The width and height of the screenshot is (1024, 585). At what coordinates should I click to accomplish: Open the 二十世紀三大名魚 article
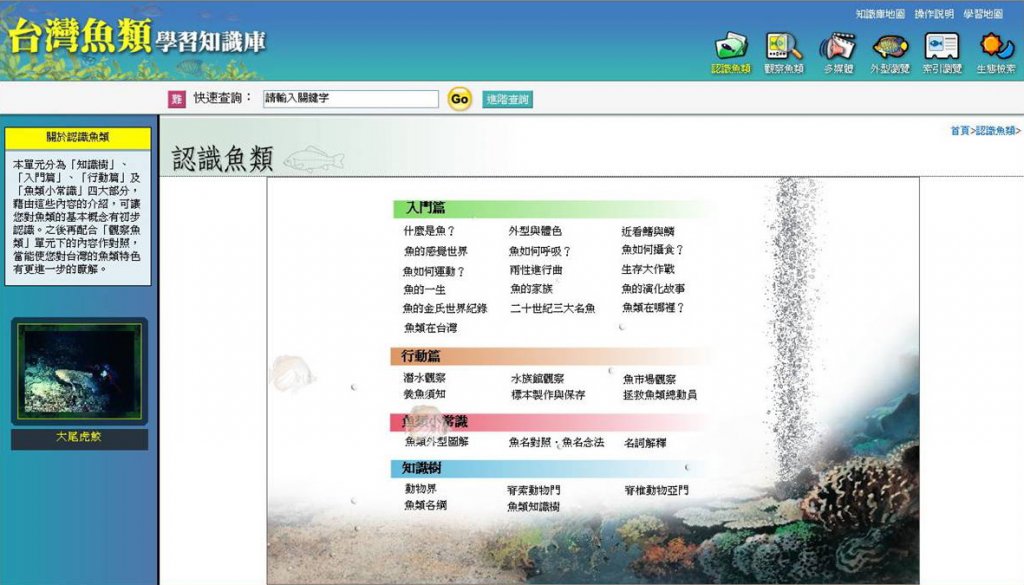(553, 309)
